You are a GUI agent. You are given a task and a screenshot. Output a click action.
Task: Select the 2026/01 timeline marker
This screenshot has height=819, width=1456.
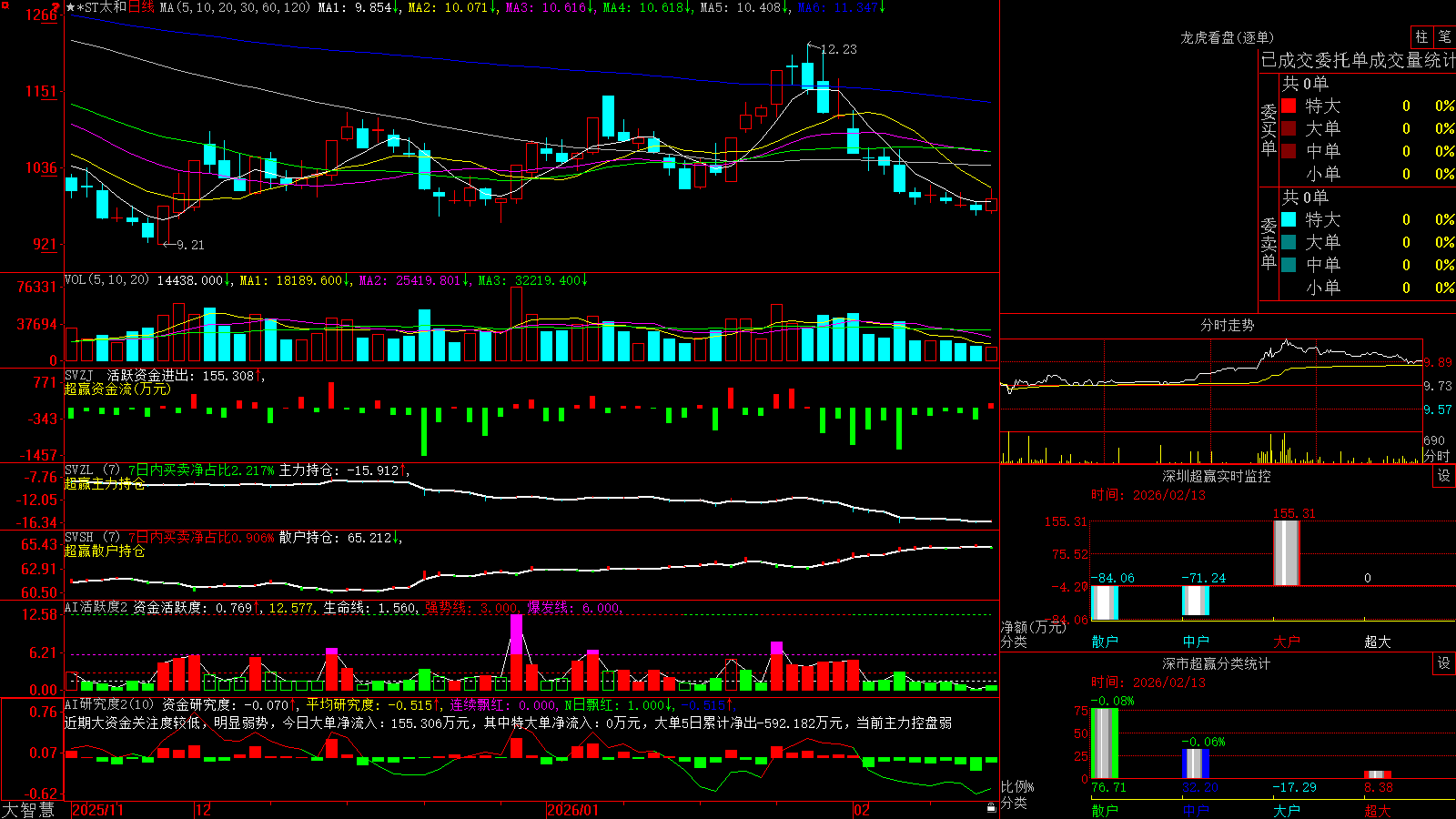pyautogui.click(x=572, y=810)
